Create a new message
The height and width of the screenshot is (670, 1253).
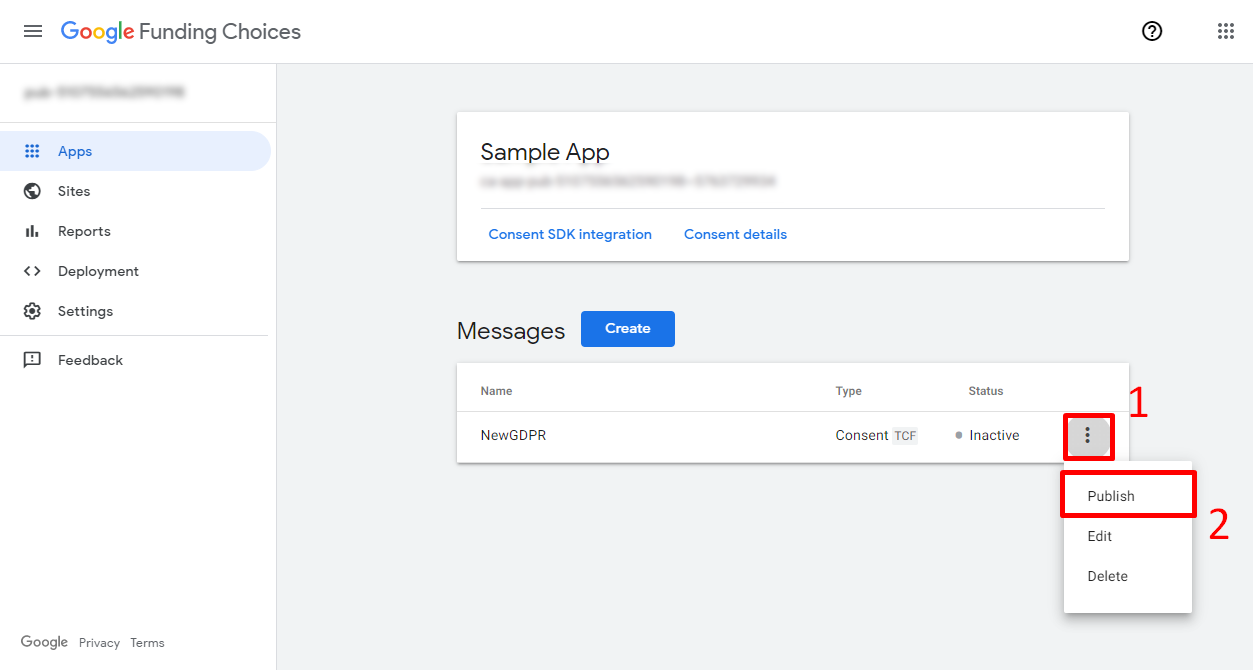coord(628,329)
